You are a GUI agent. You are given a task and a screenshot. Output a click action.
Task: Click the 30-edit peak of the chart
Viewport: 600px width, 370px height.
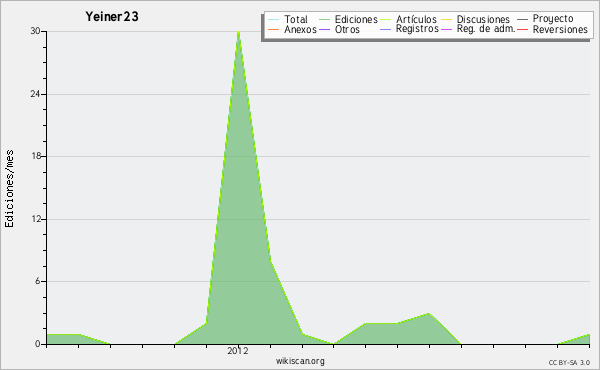point(238,32)
